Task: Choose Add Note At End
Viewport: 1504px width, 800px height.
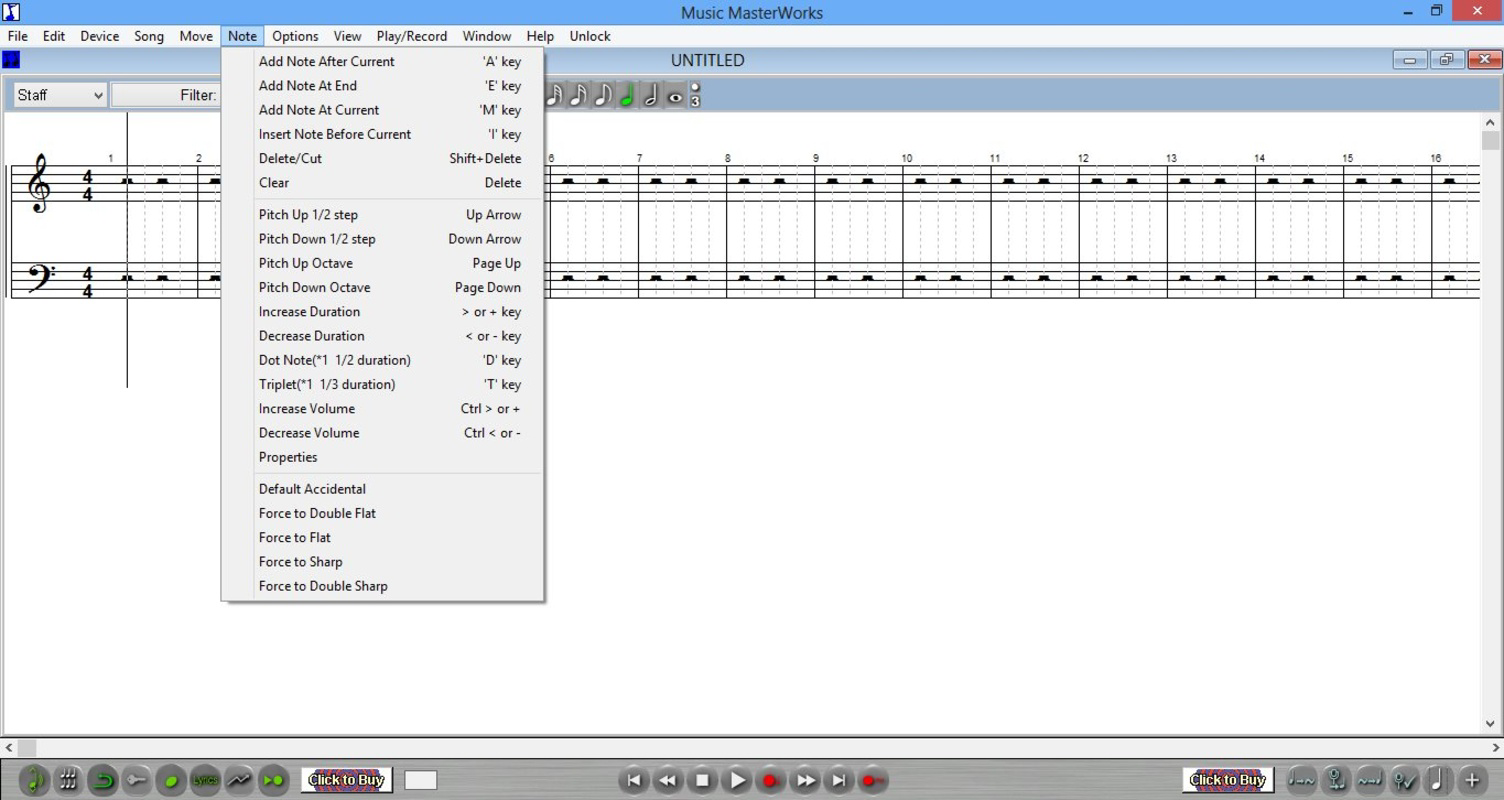Action: 382,86
